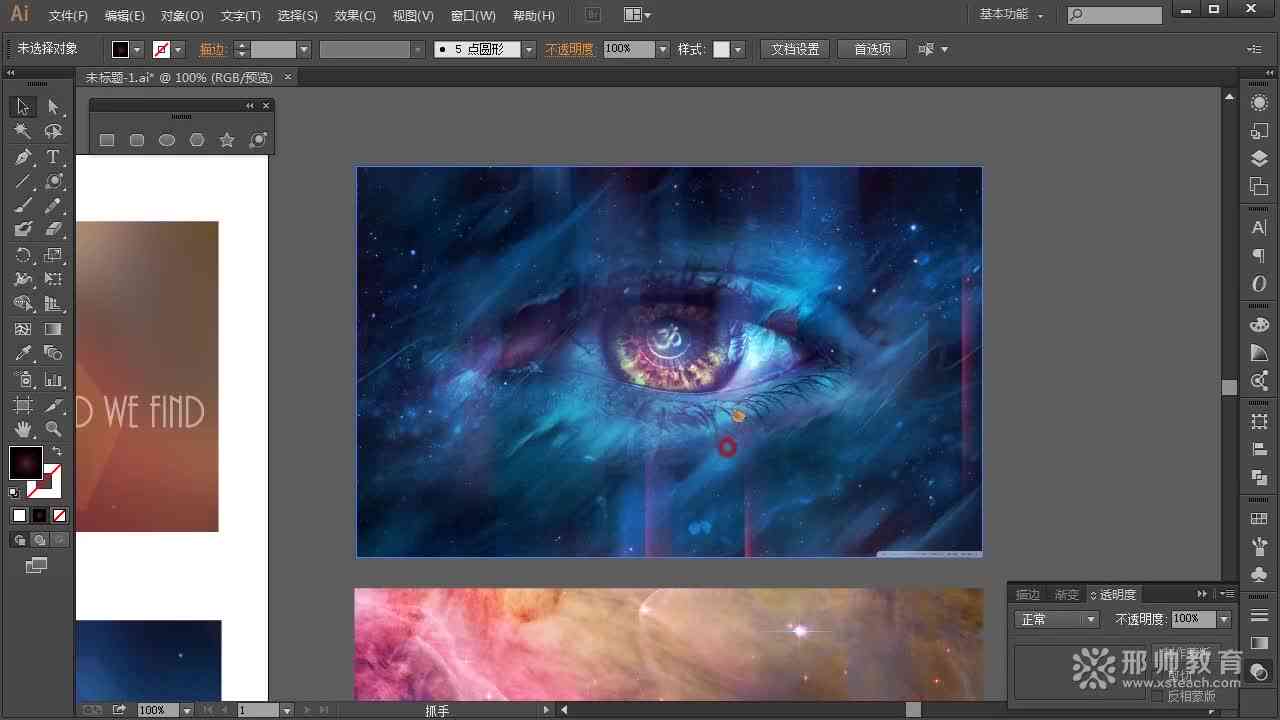Select the Pen tool
Viewport: 1280px width, 720px height.
pos(23,157)
